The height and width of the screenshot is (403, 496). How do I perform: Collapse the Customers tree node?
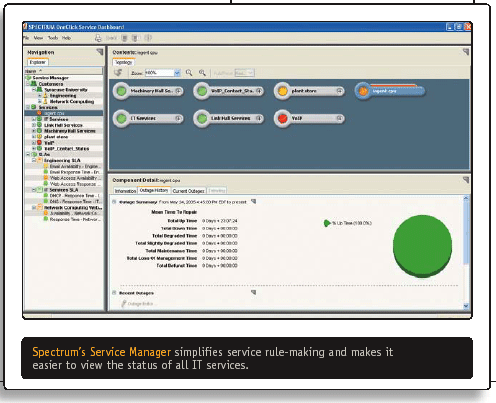[28, 84]
